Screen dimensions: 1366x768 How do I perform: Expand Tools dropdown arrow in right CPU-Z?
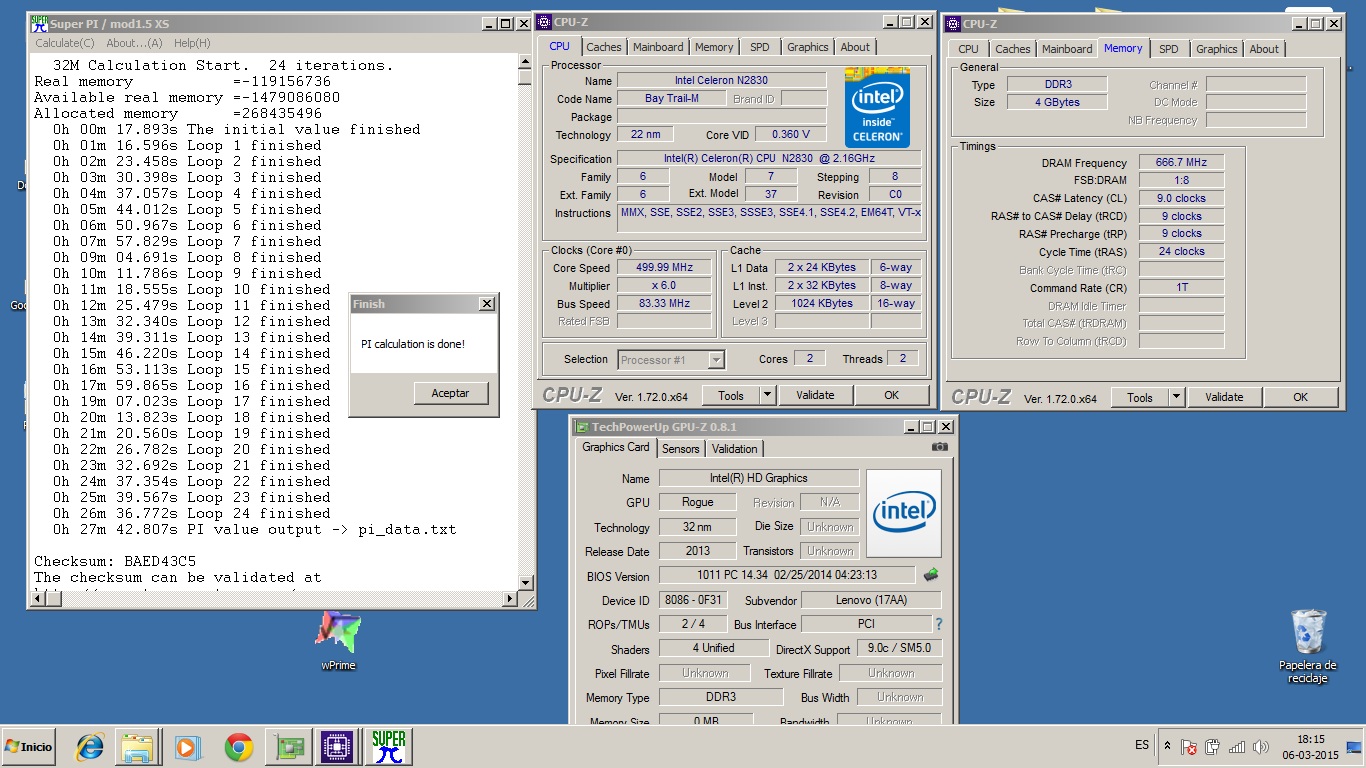tap(1176, 397)
